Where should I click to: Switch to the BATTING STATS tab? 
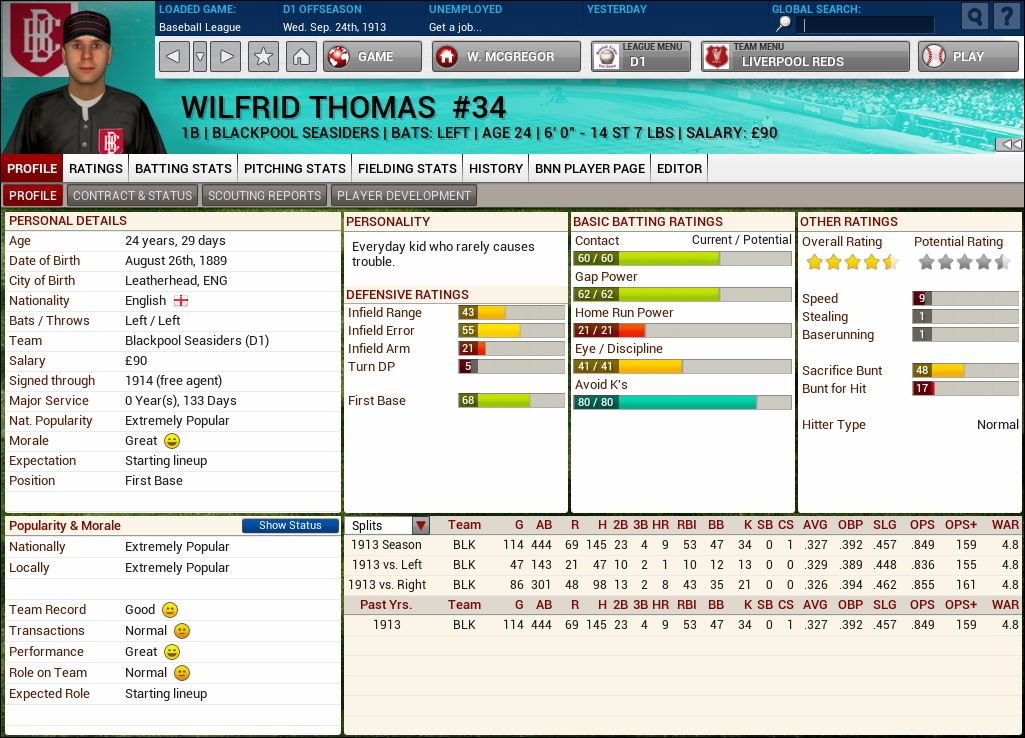pyautogui.click(x=183, y=168)
